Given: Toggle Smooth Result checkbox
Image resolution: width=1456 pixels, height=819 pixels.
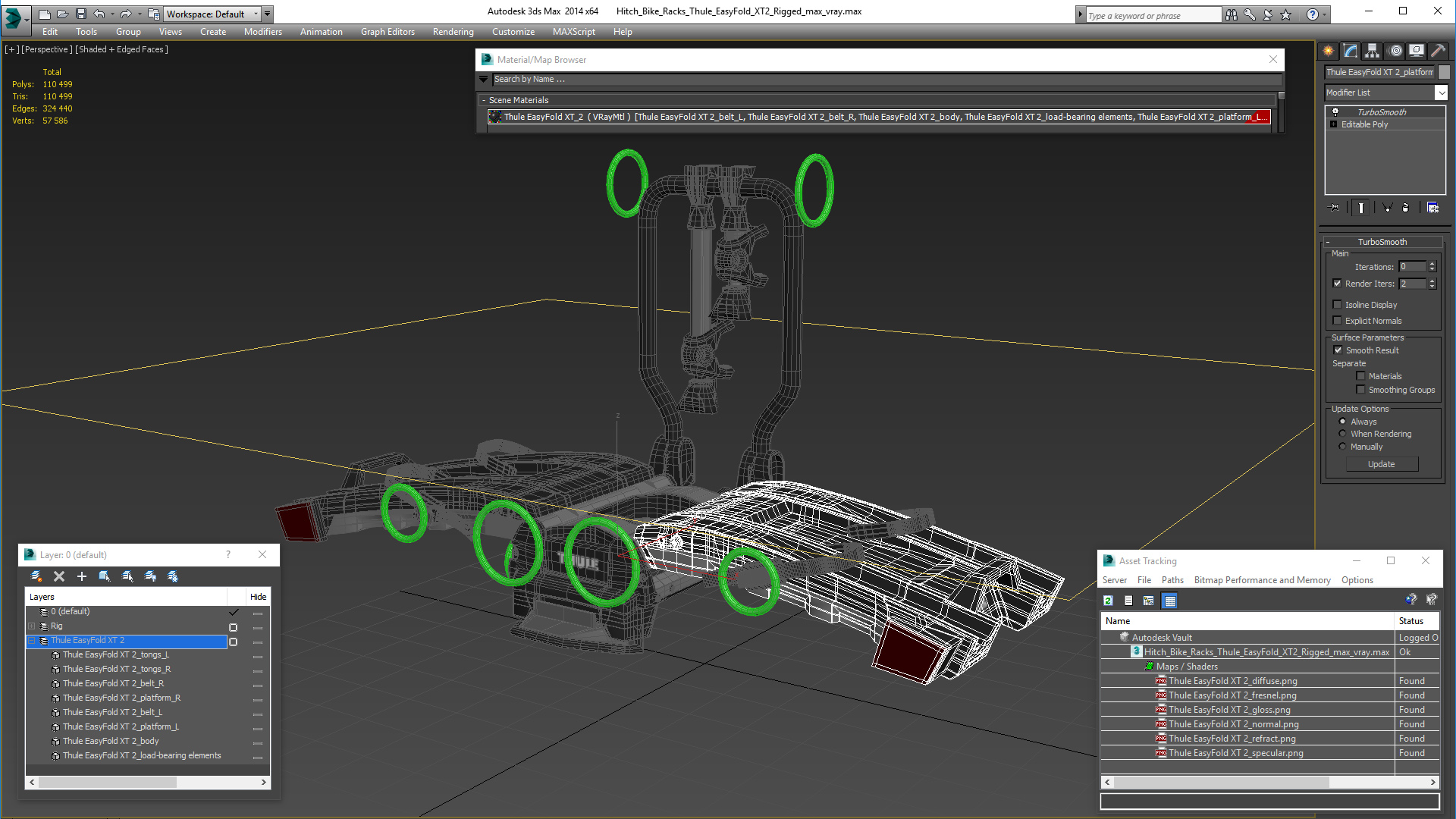Looking at the screenshot, I should click(x=1338, y=350).
